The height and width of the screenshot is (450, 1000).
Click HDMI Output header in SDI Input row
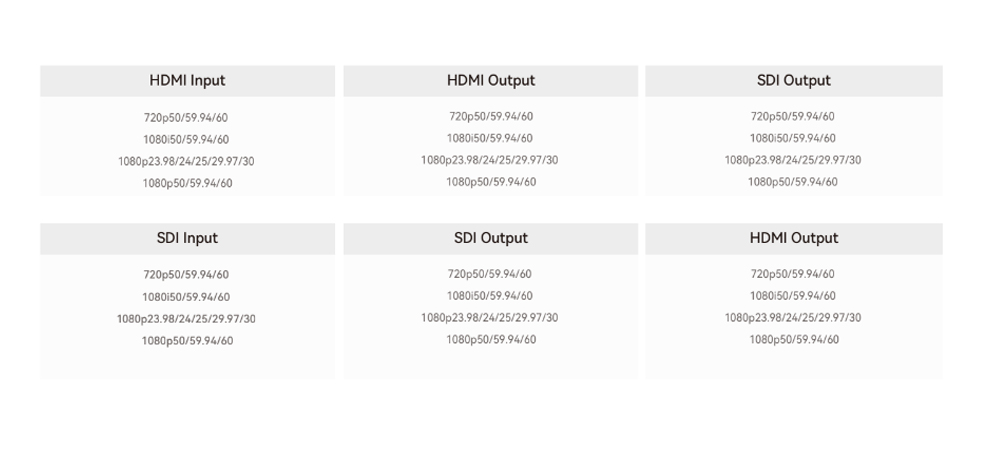[793, 239]
